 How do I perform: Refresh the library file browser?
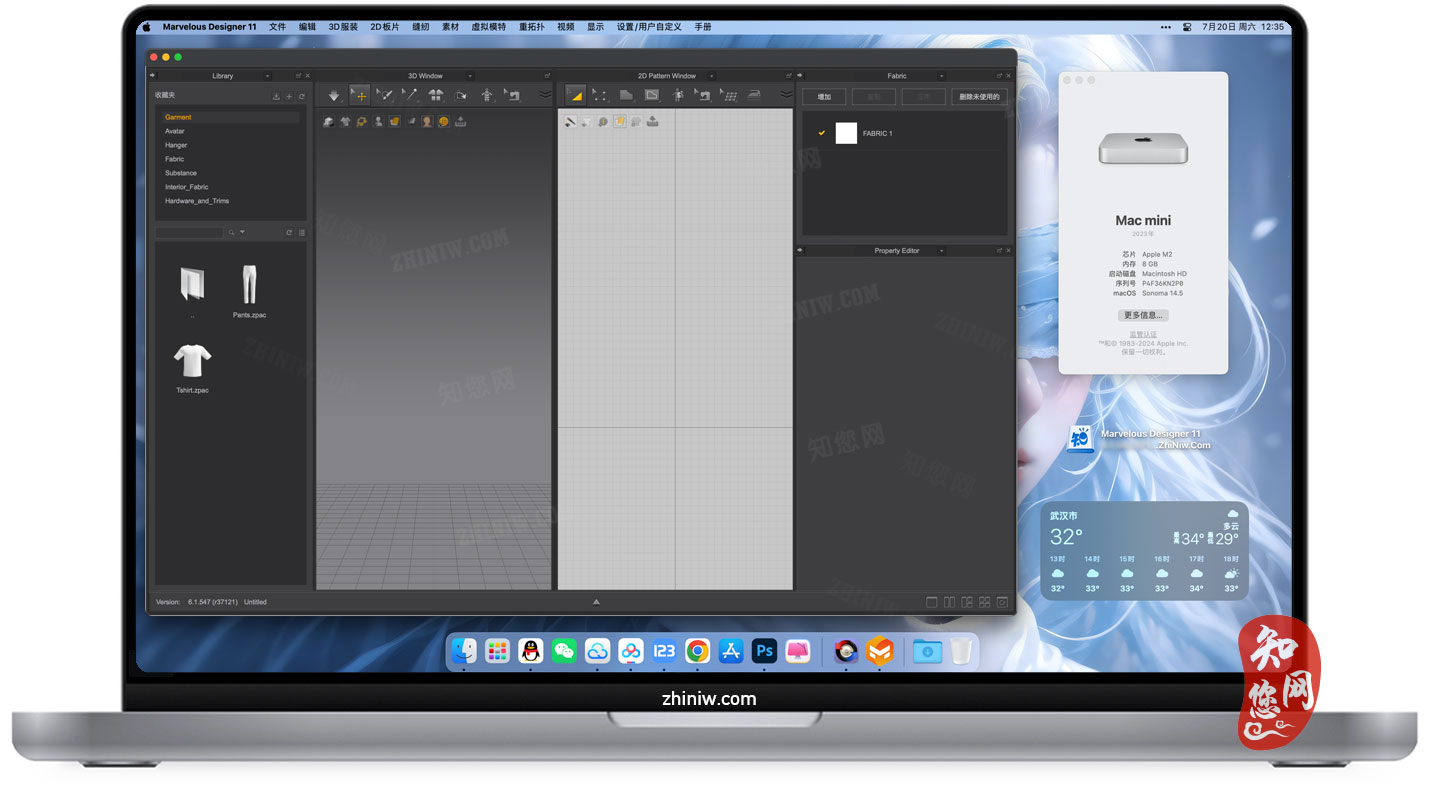(x=289, y=232)
